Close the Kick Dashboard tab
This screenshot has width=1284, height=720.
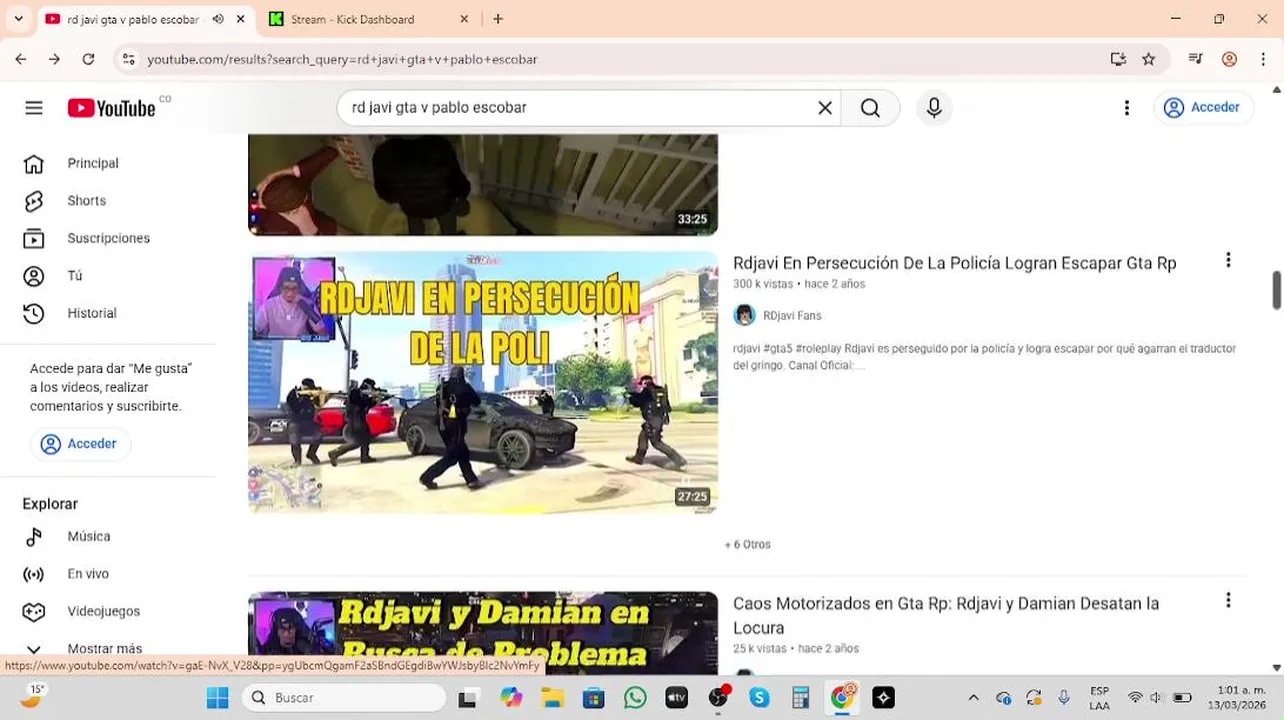point(464,19)
